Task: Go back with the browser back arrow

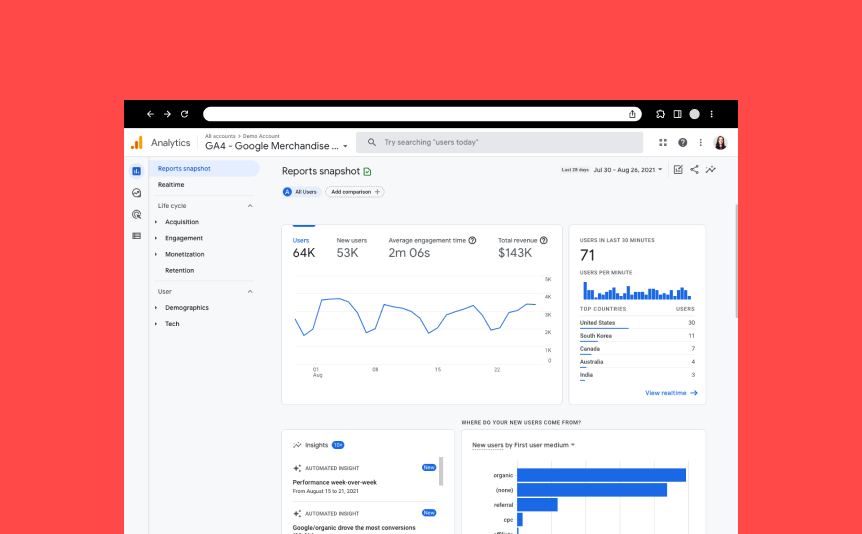Action: pyautogui.click(x=150, y=114)
